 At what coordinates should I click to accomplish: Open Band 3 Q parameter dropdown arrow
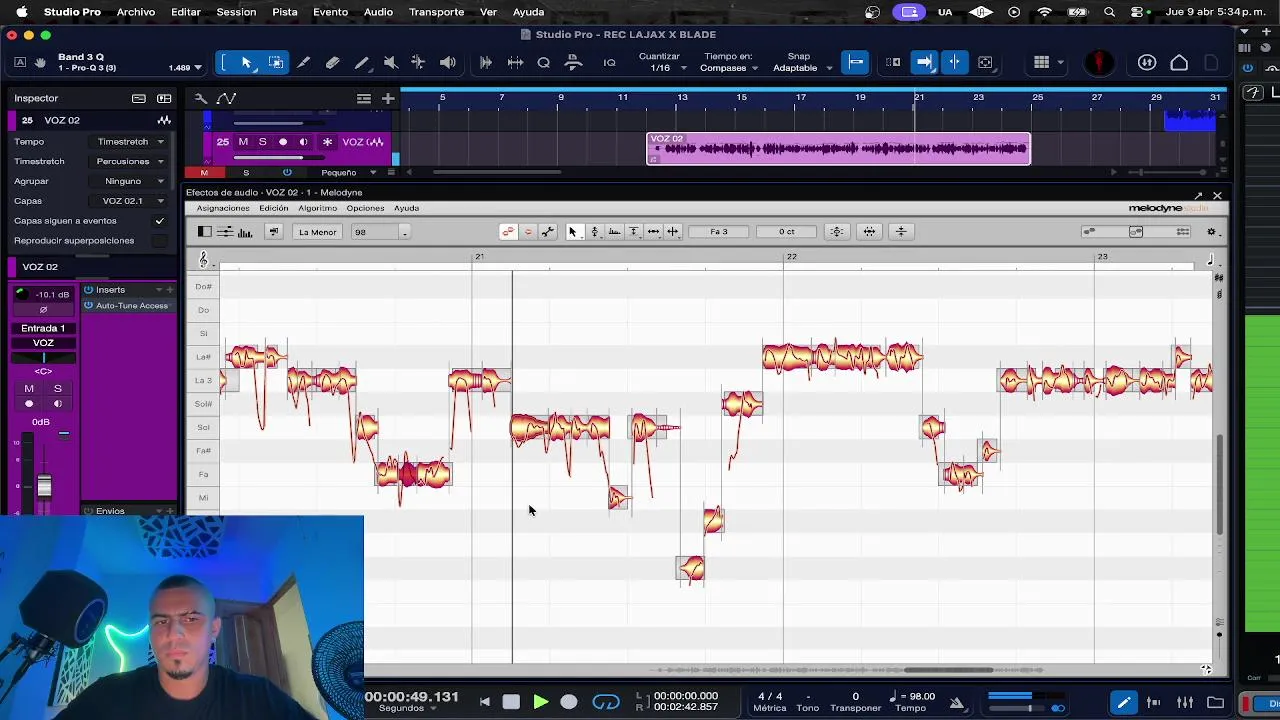(197, 68)
